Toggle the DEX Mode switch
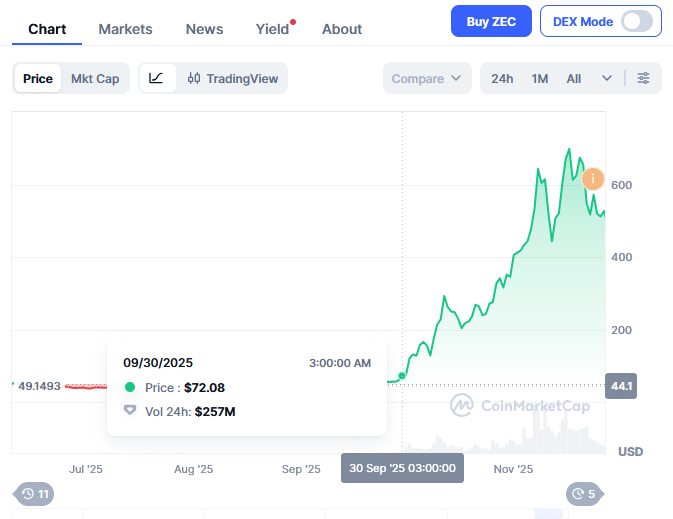Screen dimensions: 673x519 tap(637, 21)
